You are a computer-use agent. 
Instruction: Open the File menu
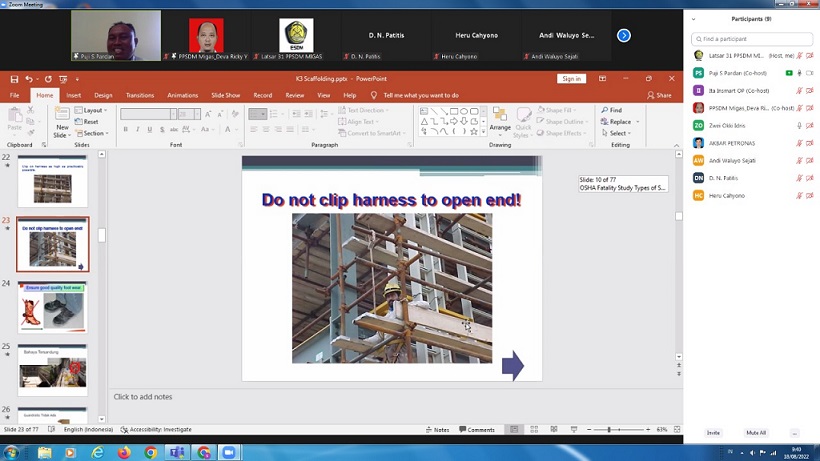[x=15, y=95]
